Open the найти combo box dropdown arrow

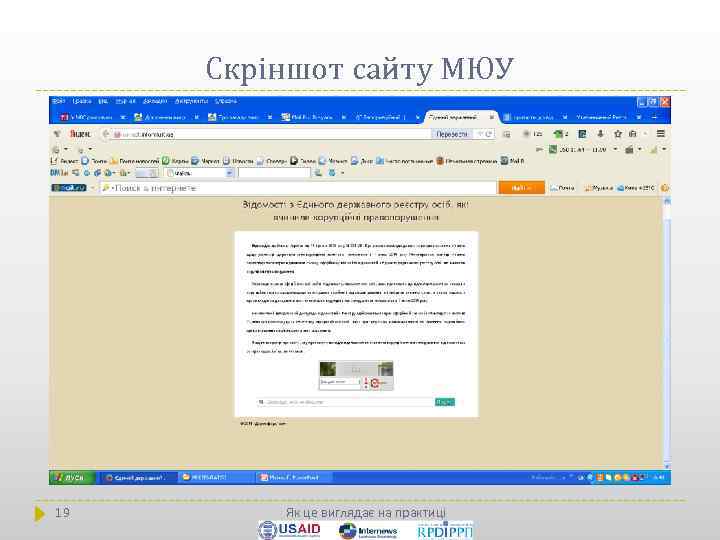point(229,173)
